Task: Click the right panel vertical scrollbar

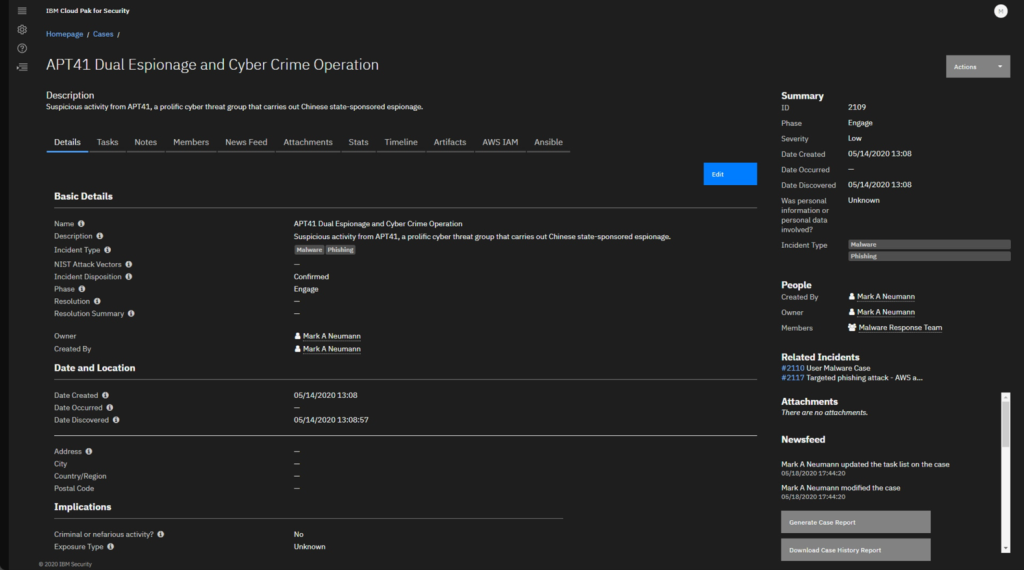Action: click(1006, 424)
